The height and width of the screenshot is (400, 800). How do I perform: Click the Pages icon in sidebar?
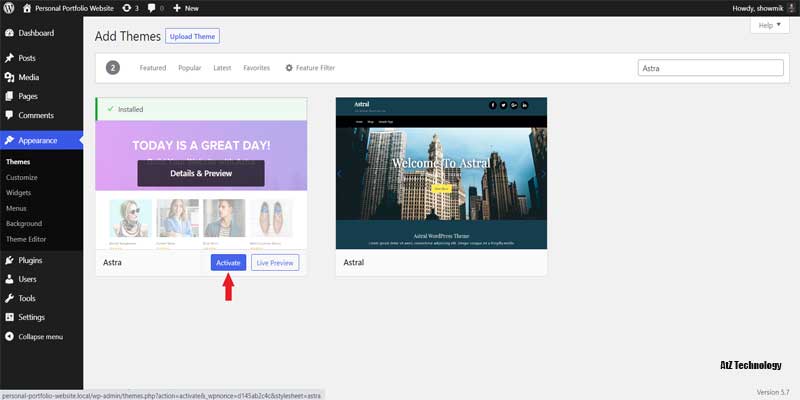click(x=9, y=96)
